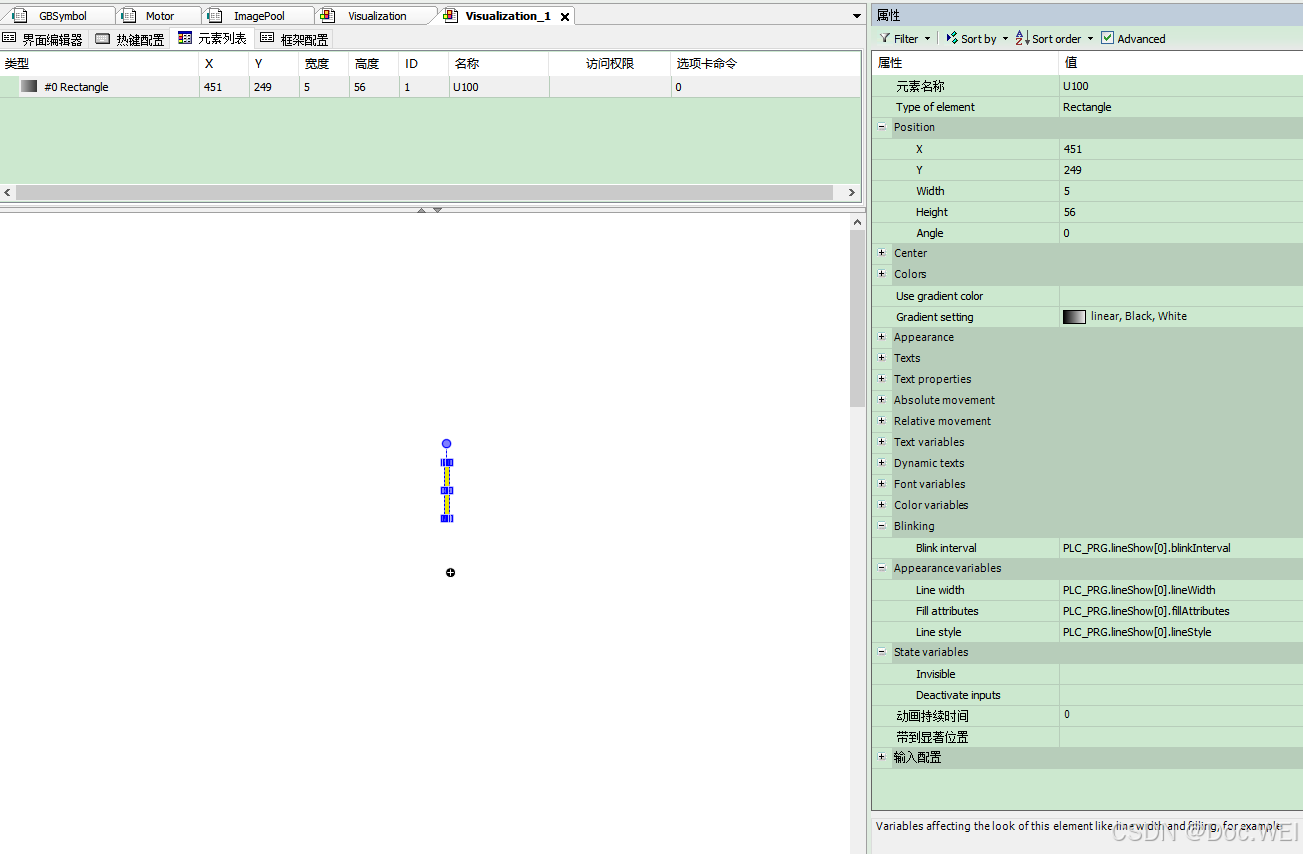Switch to the GBSymbol editor tab
This screenshot has height=854, width=1303.
coord(62,16)
